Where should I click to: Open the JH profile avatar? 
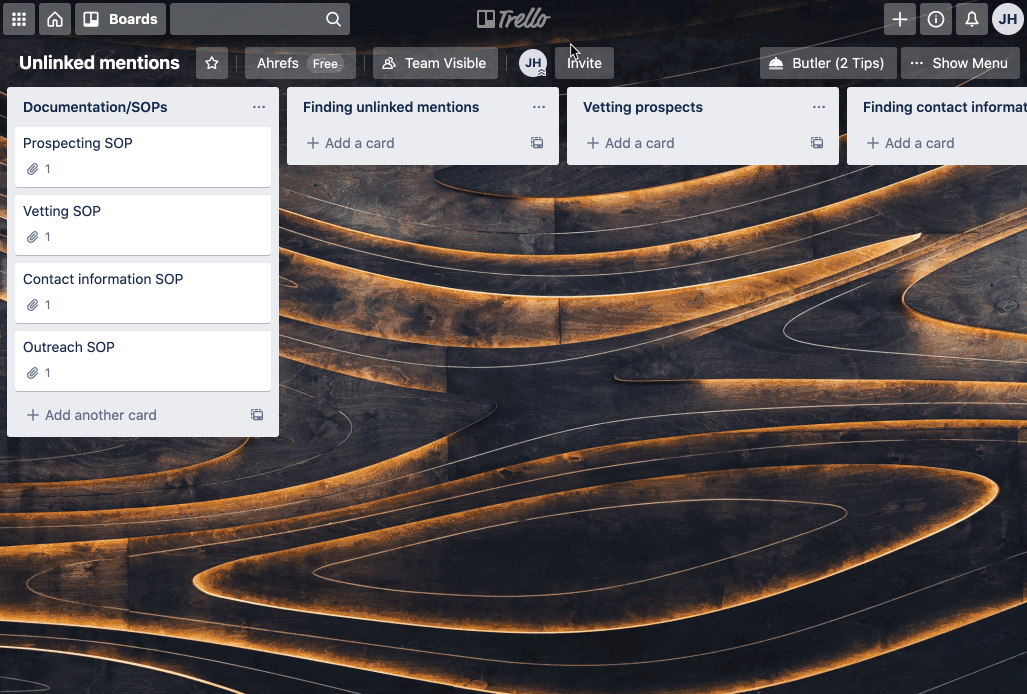[x=1007, y=19]
